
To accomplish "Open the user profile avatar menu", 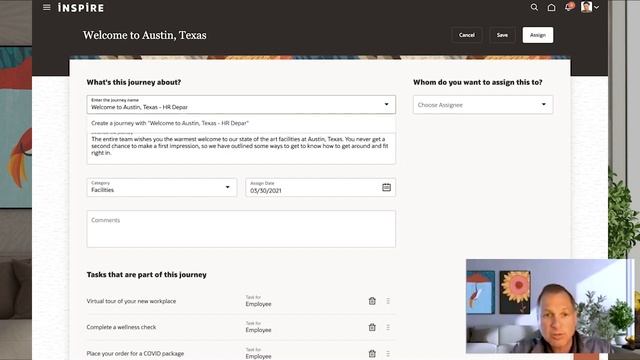I will [590, 7].
